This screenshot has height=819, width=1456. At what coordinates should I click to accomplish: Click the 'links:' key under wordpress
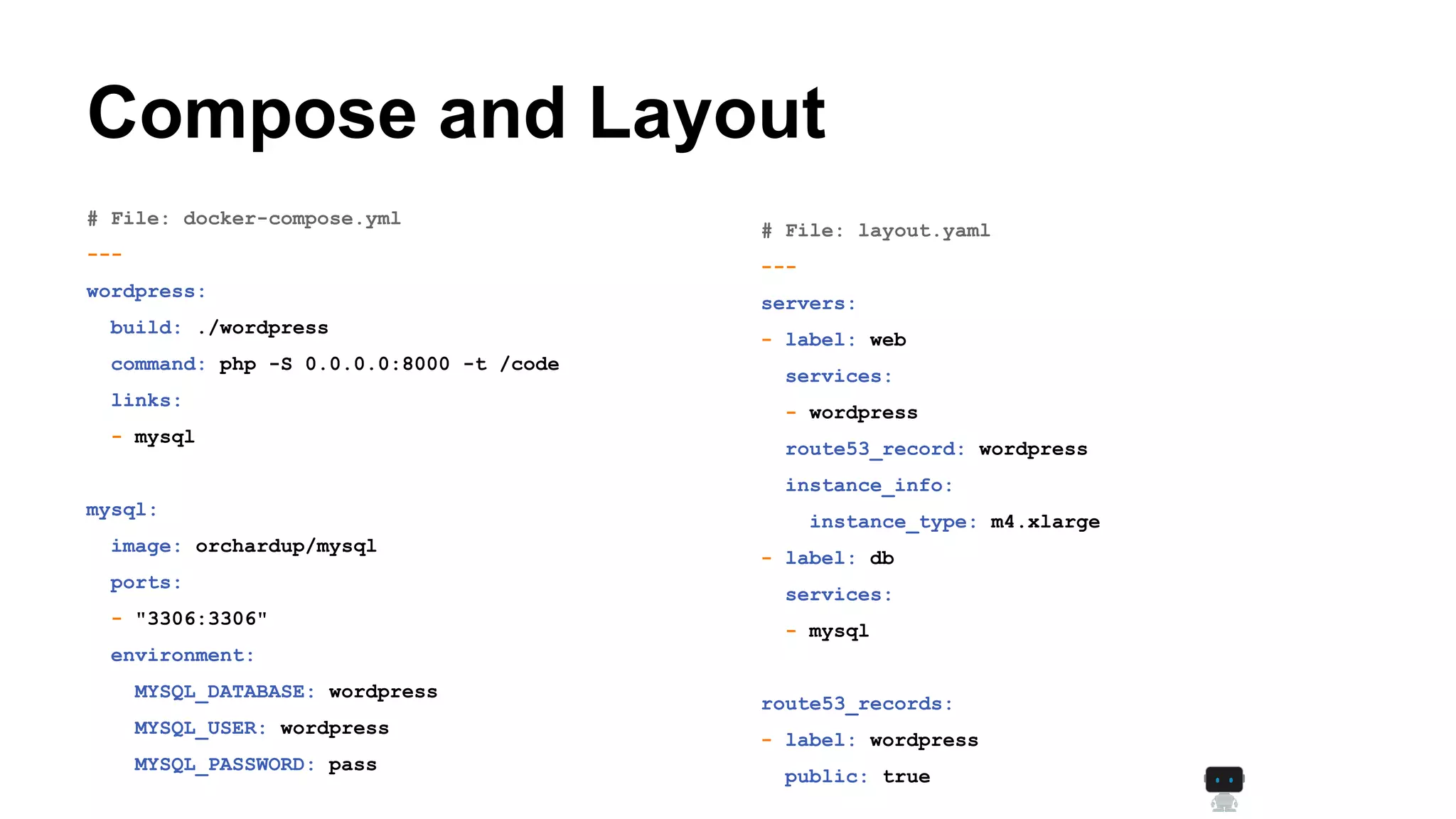click(146, 400)
